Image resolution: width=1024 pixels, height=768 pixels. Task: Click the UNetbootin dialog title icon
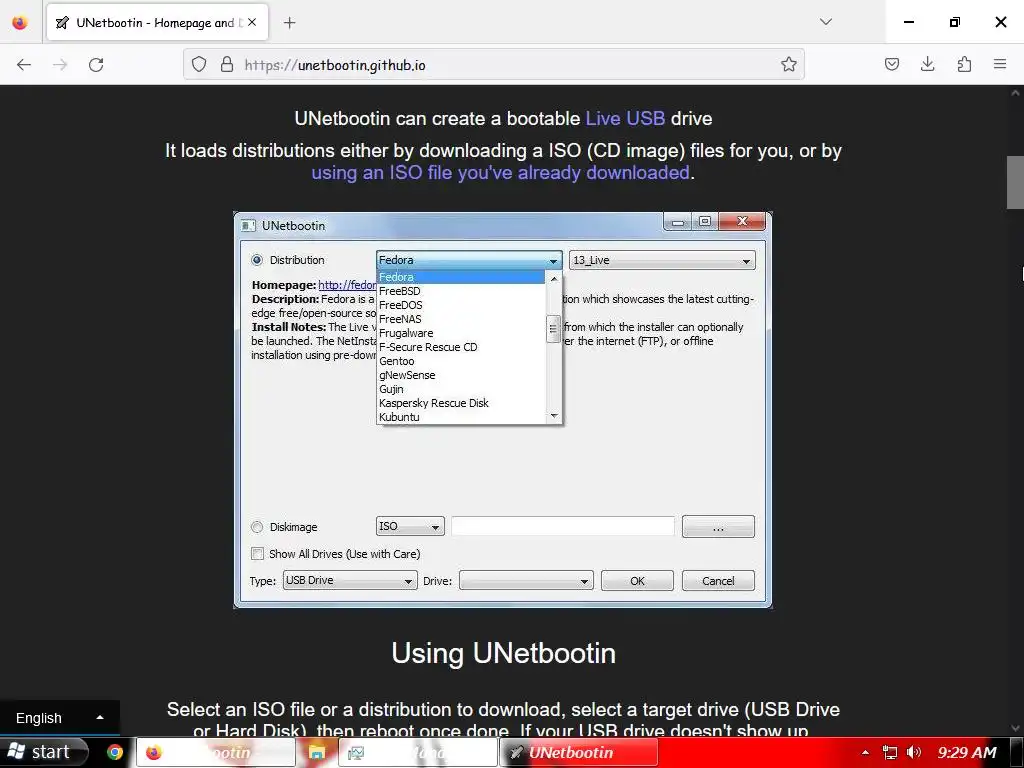click(248, 226)
